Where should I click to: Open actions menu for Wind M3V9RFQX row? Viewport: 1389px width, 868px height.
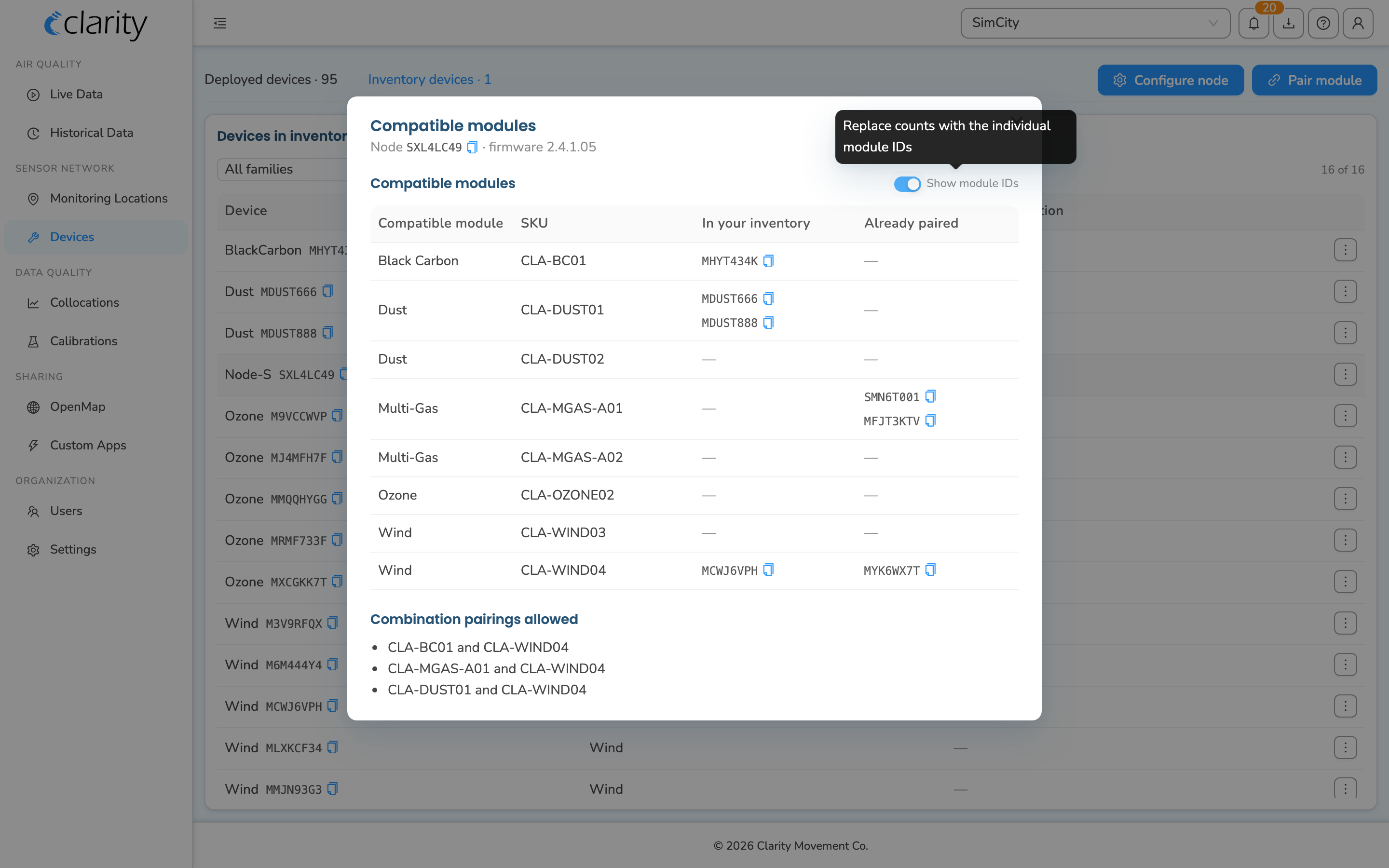(x=1346, y=624)
